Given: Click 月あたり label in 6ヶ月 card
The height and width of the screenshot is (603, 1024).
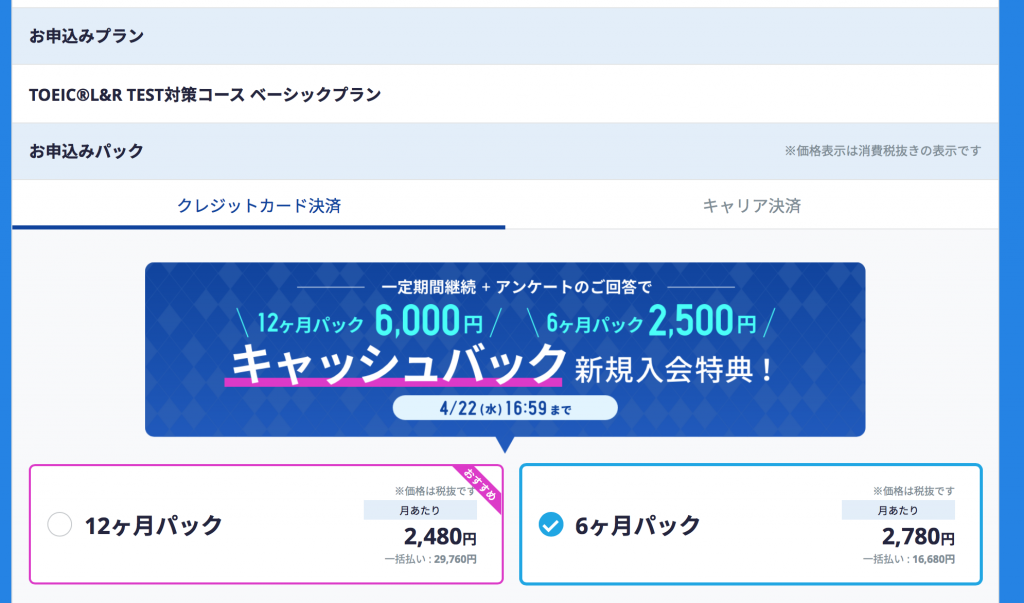Looking at the screenshot, I should pyautogui.click(x=898, y=510).
